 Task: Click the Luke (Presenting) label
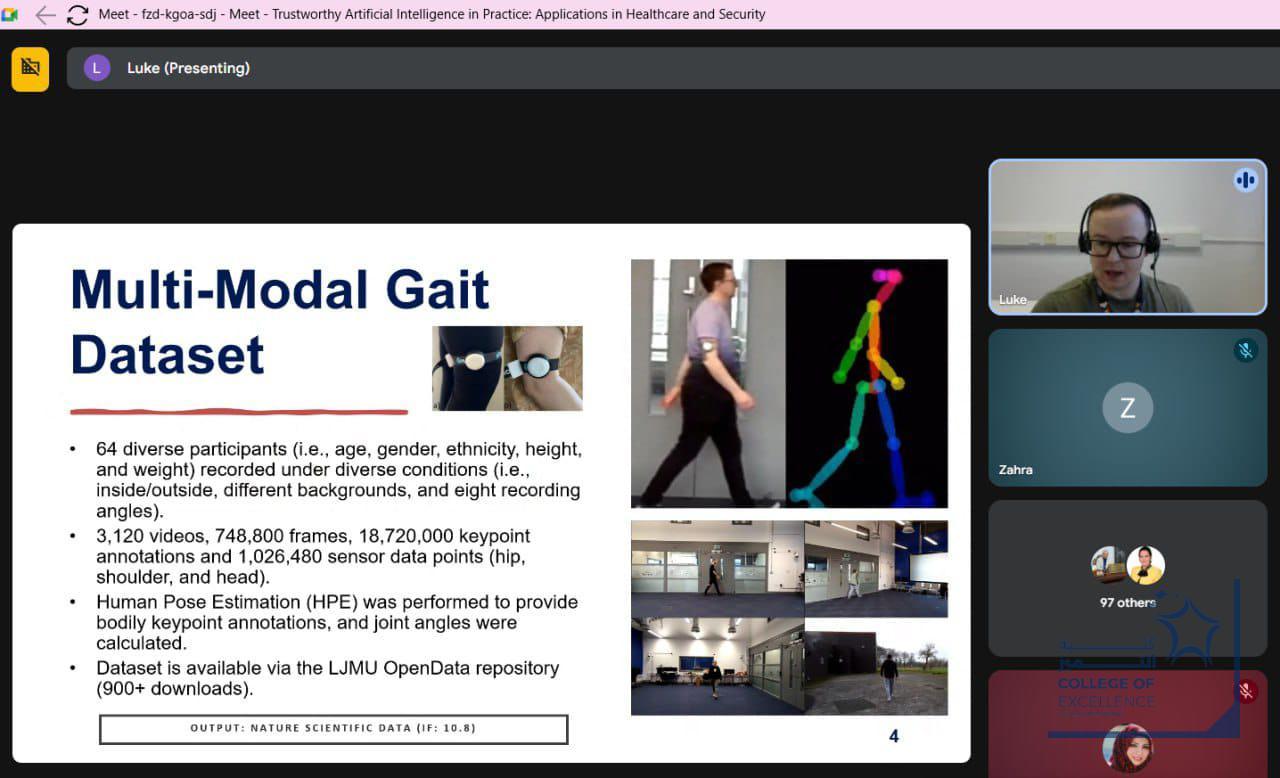[188, 68]
